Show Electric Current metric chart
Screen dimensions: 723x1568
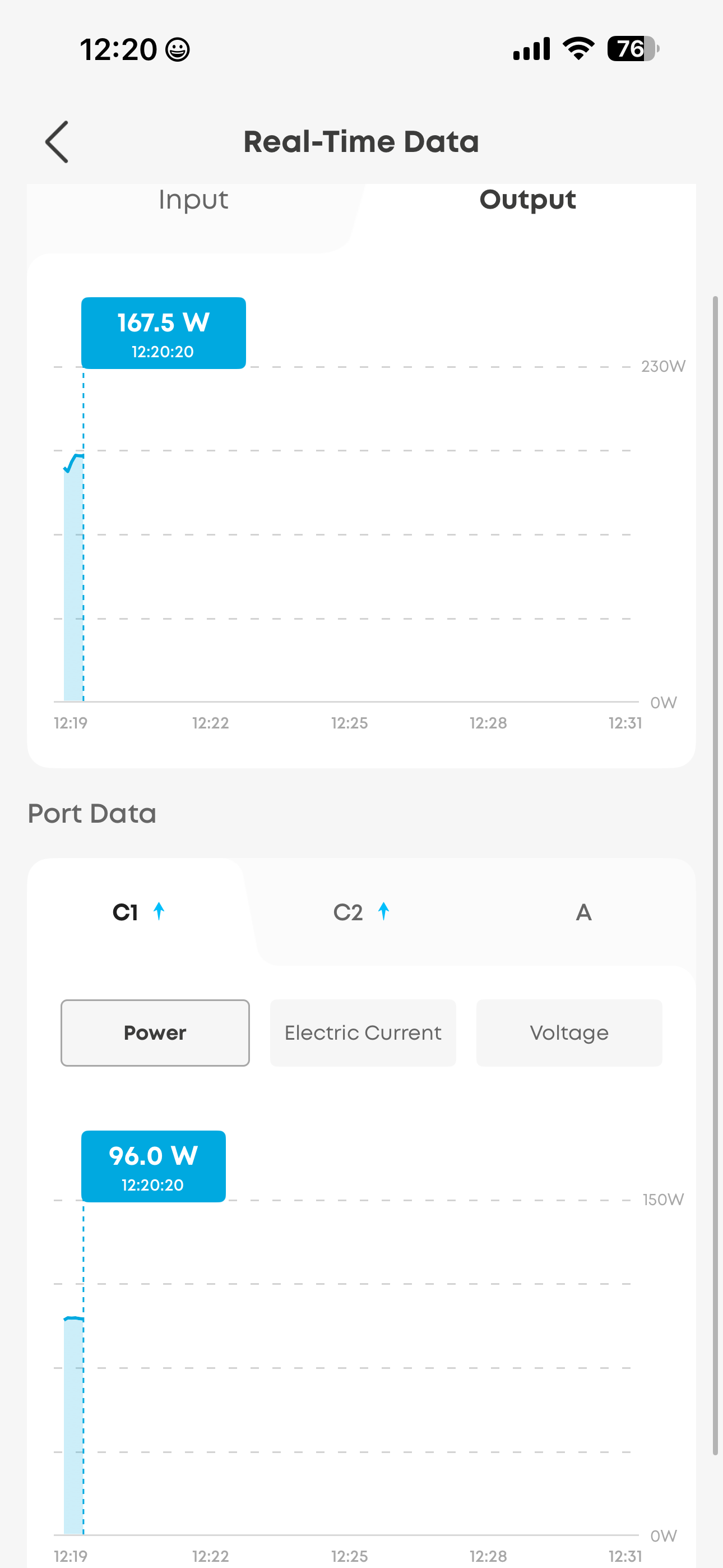(363, 1033)
